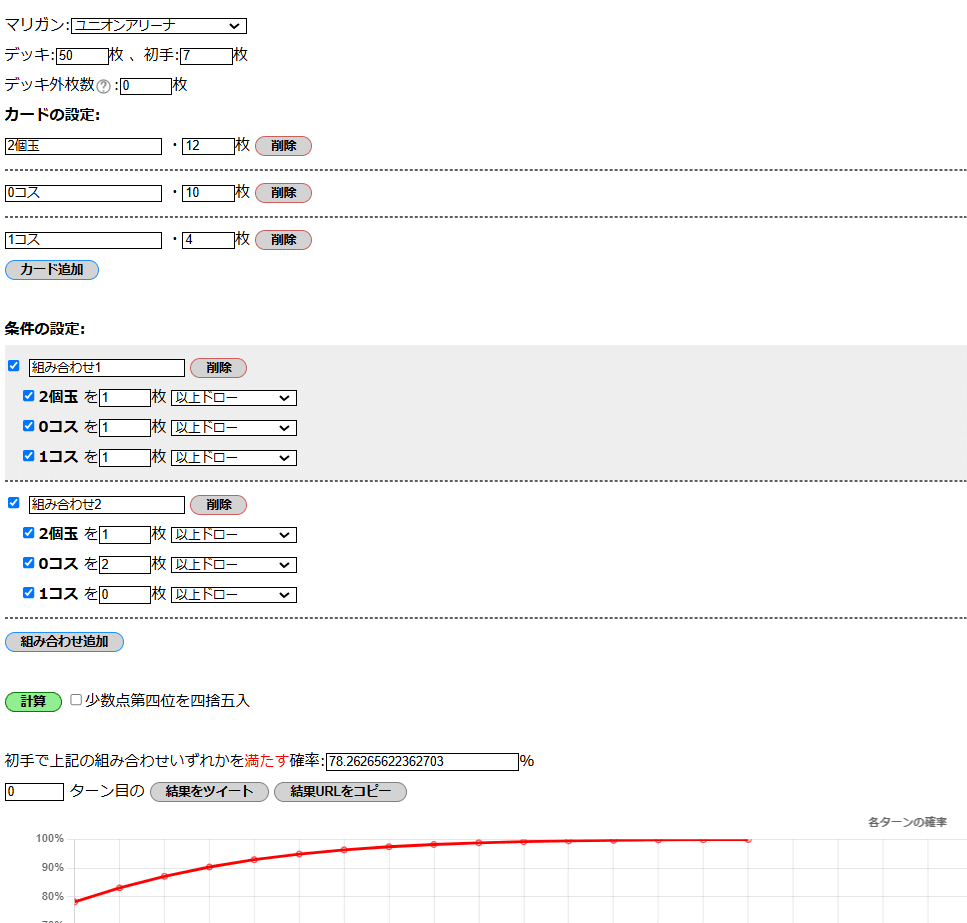Click 2個玉 quantity field in 組み合わせ1
967x923 pixels.
[125, 398]
